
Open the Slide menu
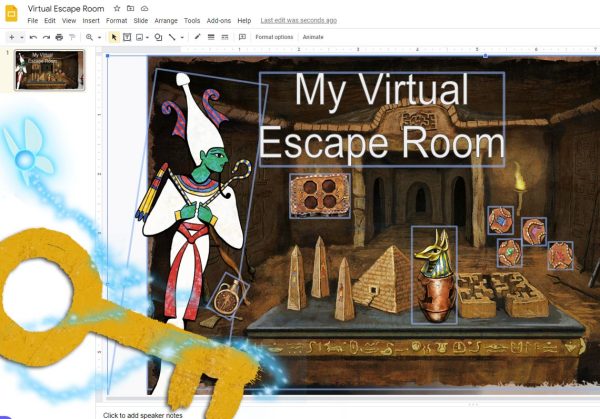coord(140,21)
